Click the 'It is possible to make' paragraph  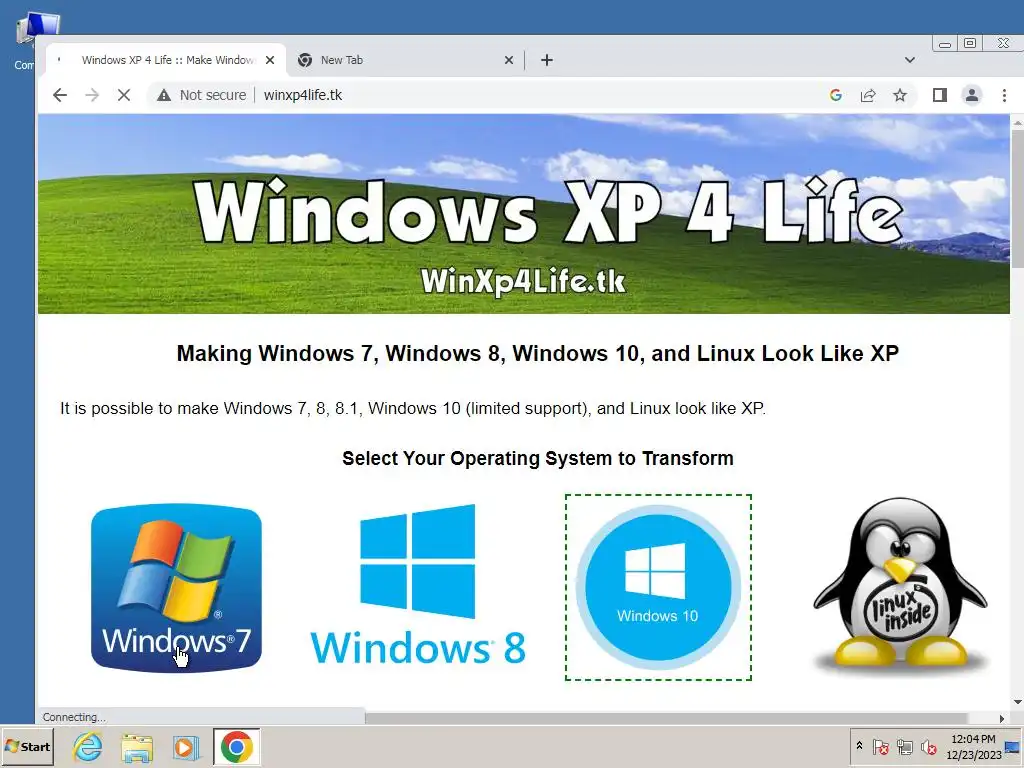pos(413,409)
